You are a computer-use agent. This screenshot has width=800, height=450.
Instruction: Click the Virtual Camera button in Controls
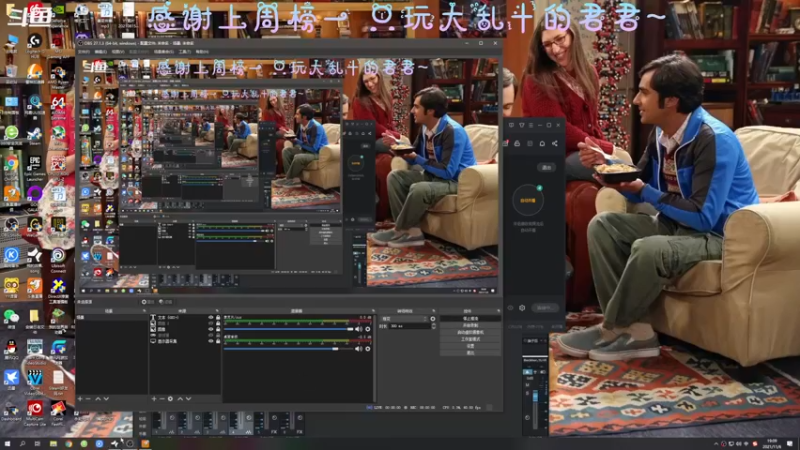pos(470,332)
